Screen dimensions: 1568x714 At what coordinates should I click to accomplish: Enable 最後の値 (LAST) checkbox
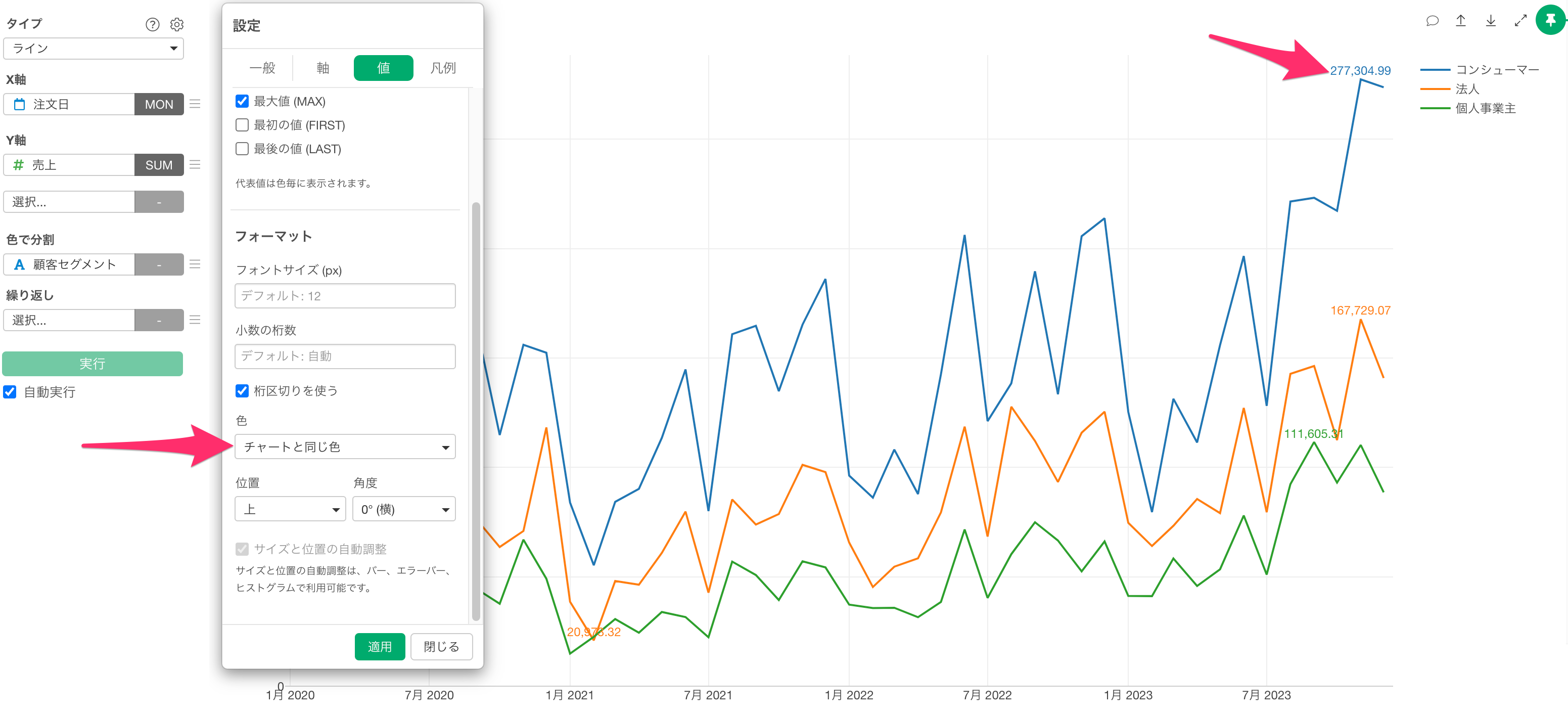[242, 149]
